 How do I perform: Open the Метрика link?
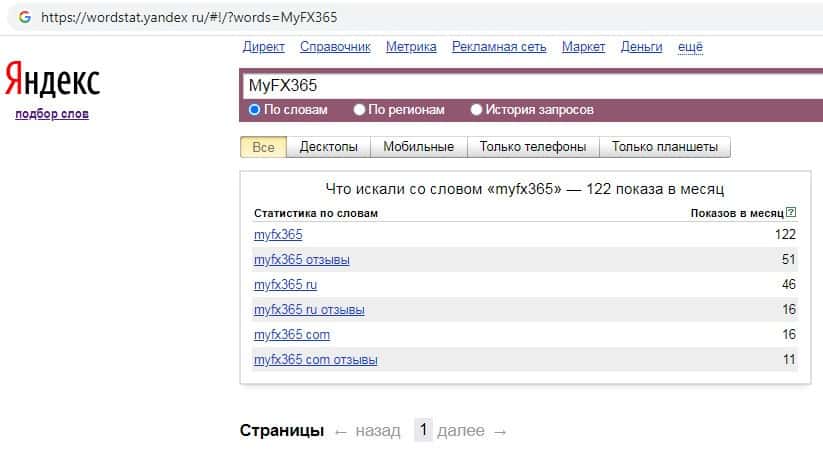pyautogui.click(x=410, y=47)
